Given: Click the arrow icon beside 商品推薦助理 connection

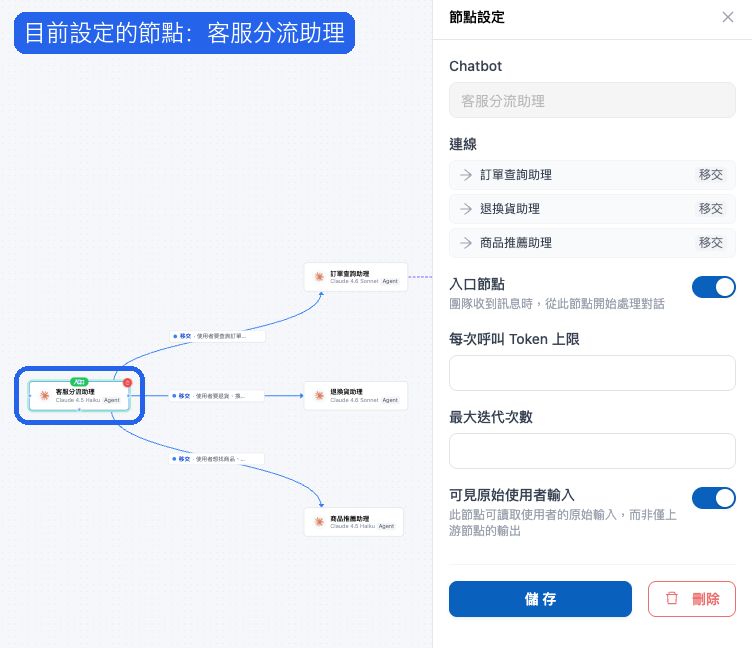Looking at the screenshot, I should tap(466, 243).
